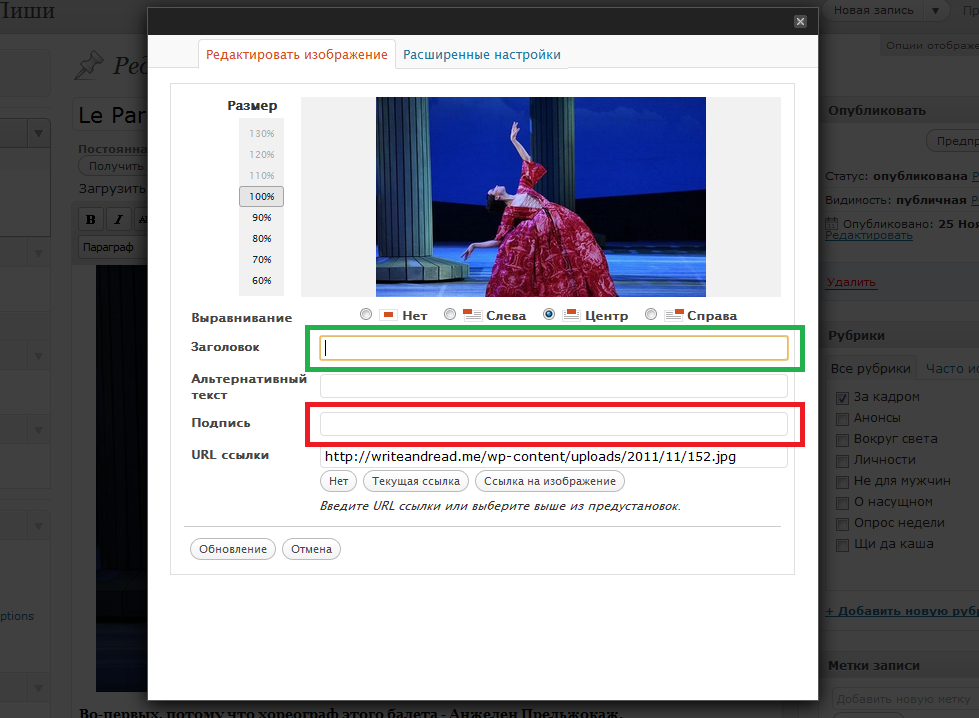Toggle Опрос недели category checkbox
This screenshot has height=718, width=979.
pyautogui.click(x=842, y=524)
